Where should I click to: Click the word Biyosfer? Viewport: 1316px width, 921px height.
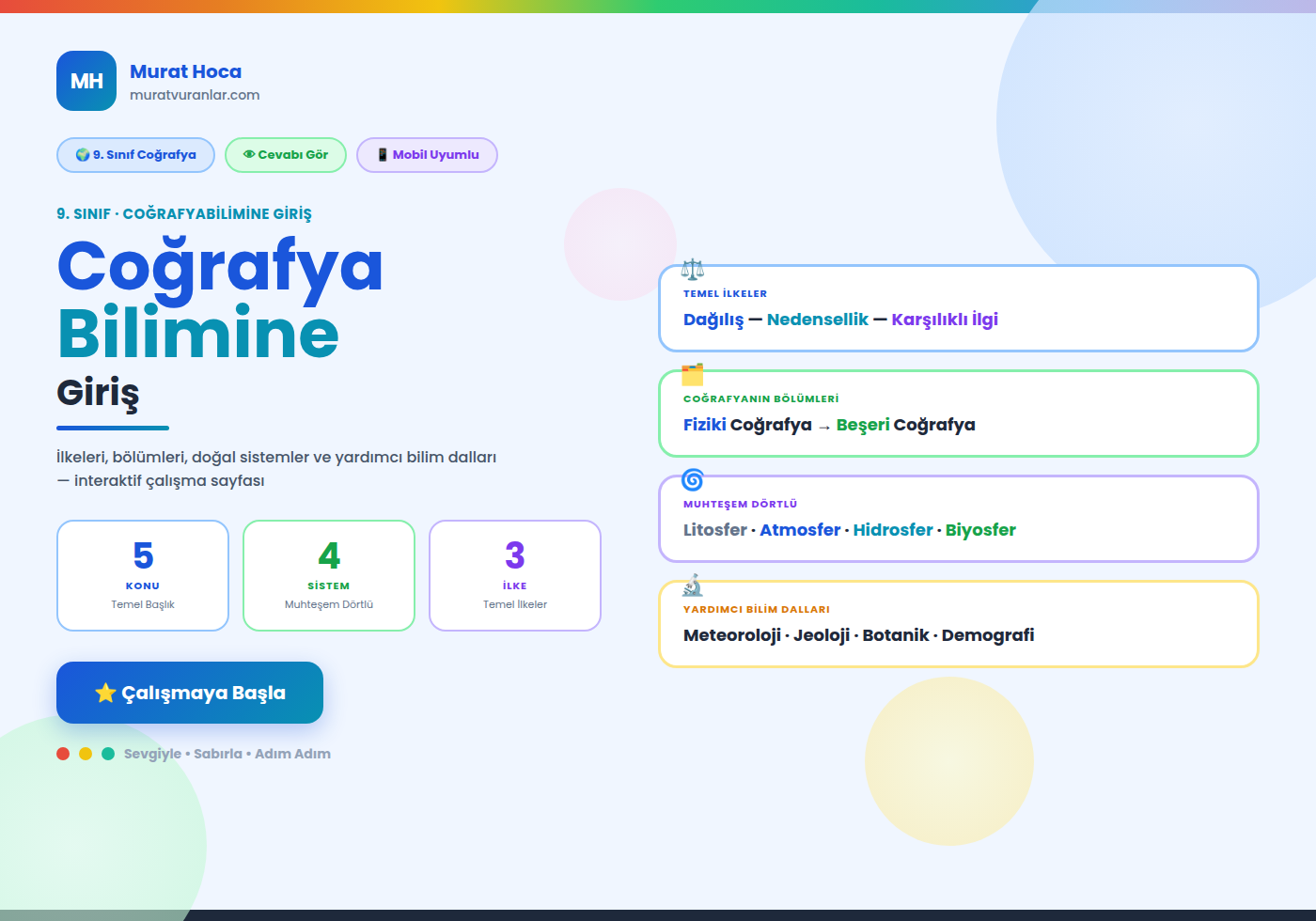click(x=980, y=530)
